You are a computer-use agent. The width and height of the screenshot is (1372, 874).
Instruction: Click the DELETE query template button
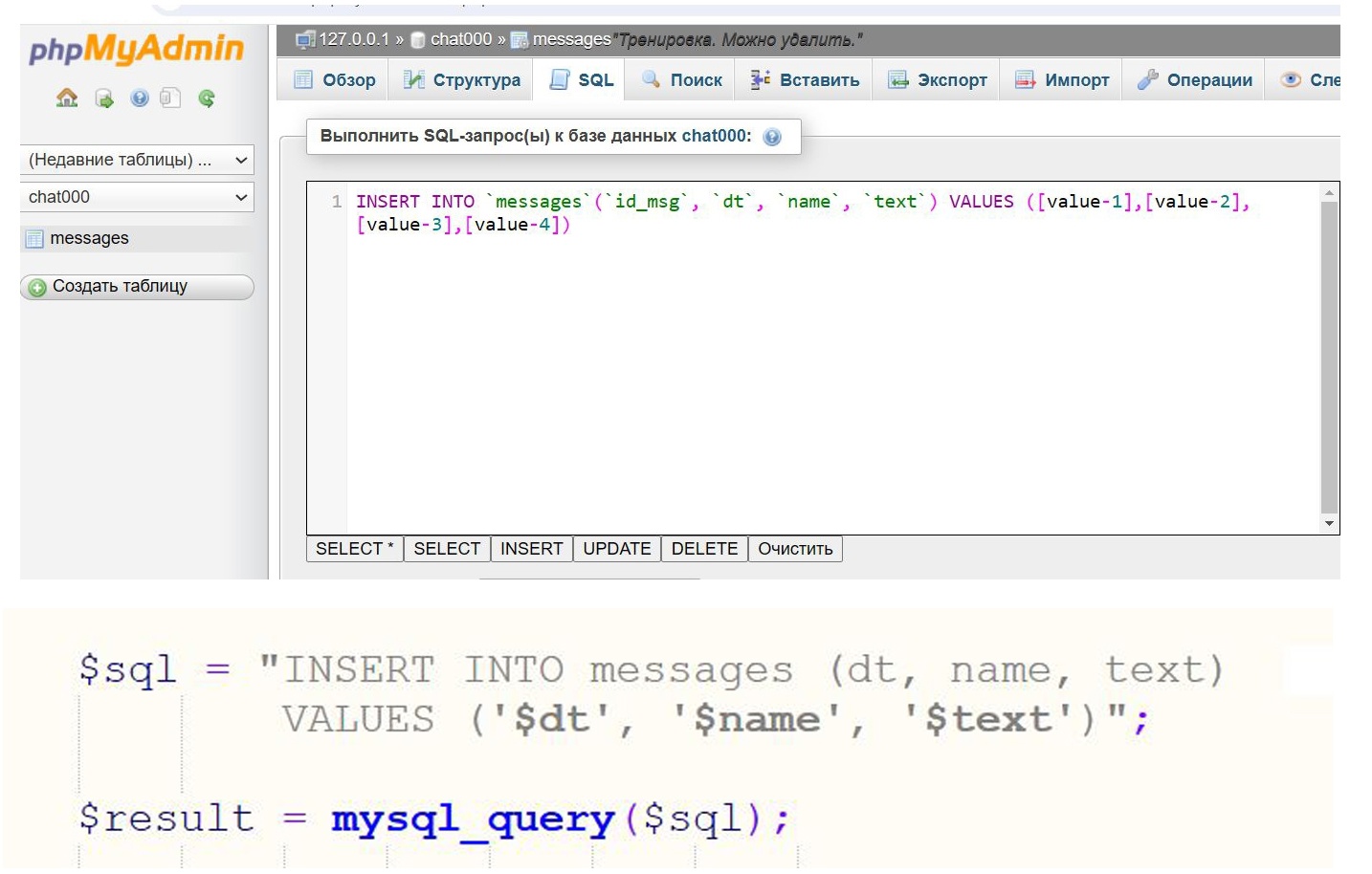pyautogui.click(x=704, y=549)
